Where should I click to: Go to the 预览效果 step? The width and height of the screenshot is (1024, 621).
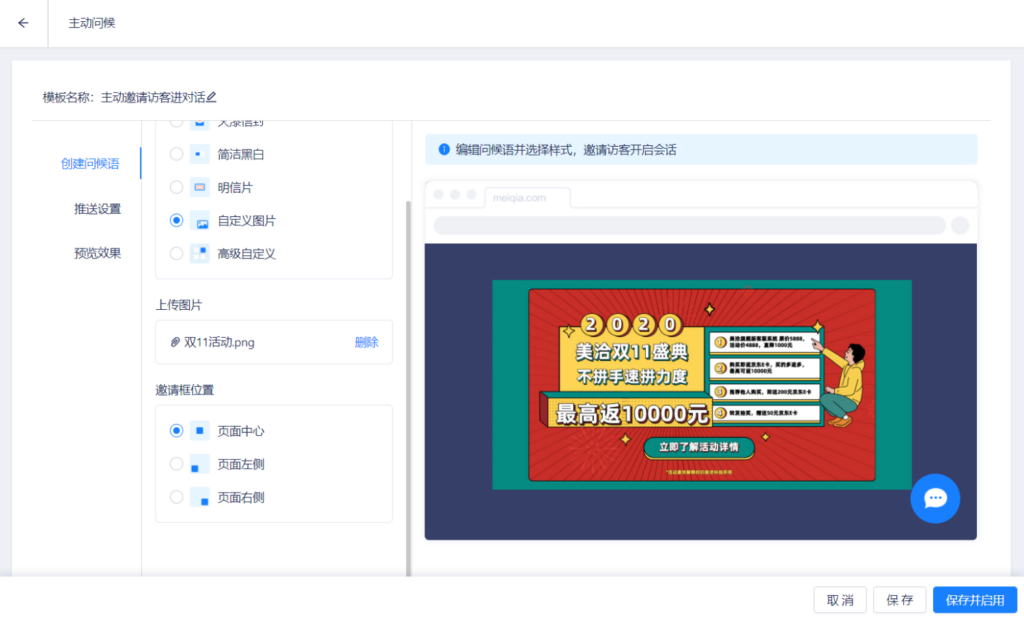click(97, 253)
